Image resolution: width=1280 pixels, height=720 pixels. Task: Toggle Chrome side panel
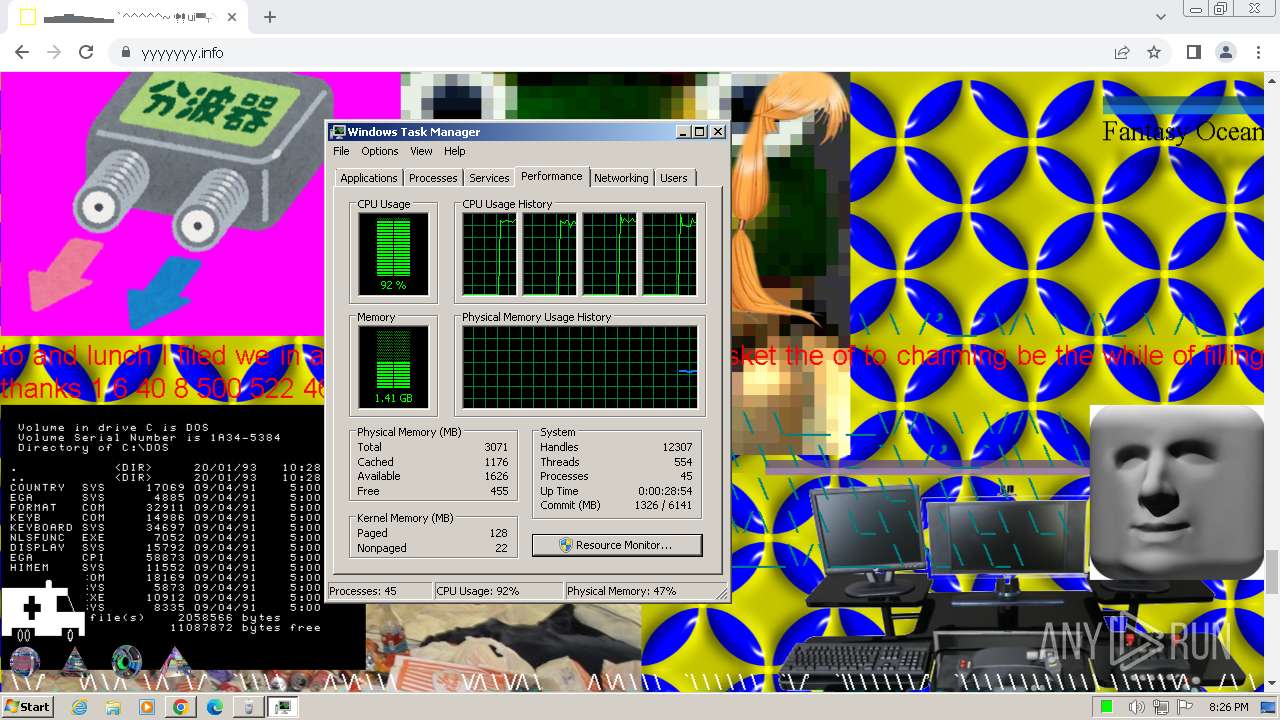click(1193, 52)
